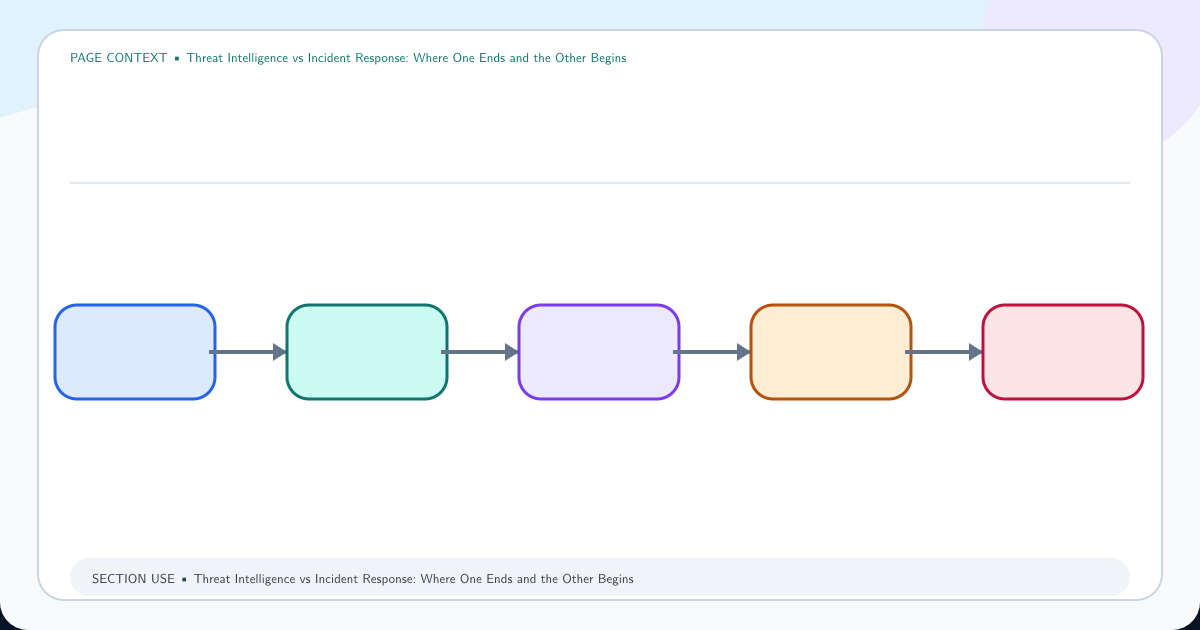Image resolution: width=1200 pixels, height=630 pixels.
Task: Select the teal flowchart box
Action: click(367, 352)
